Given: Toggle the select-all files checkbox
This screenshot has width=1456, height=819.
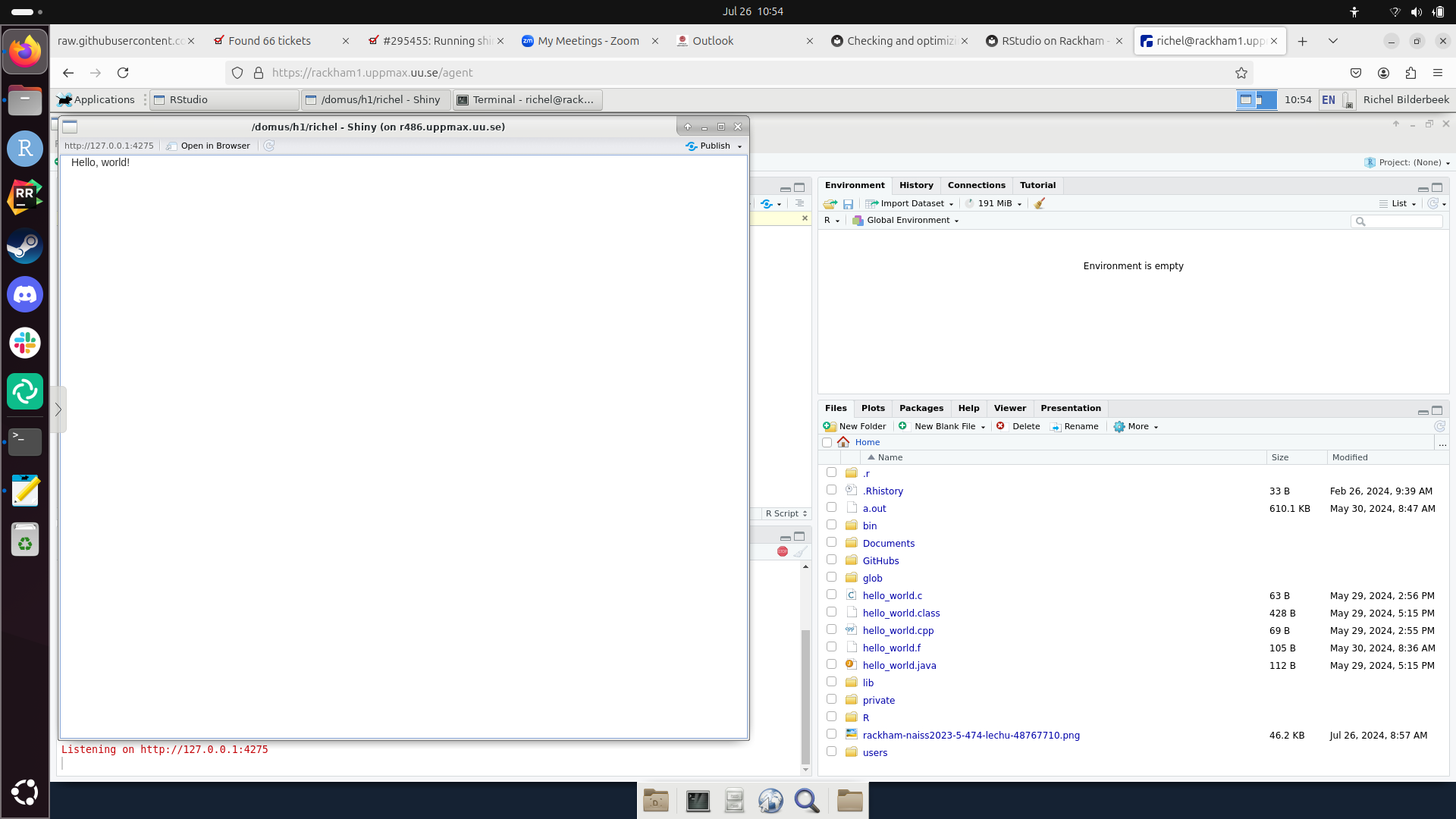Looking at the screenshot, I should coord(827,442).
